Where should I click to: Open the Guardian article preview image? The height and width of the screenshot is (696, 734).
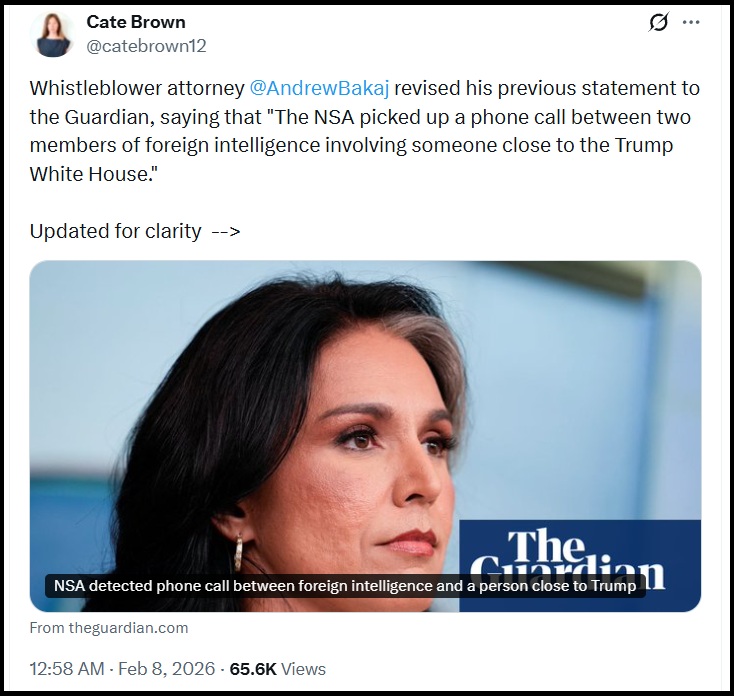pos(365,436)
